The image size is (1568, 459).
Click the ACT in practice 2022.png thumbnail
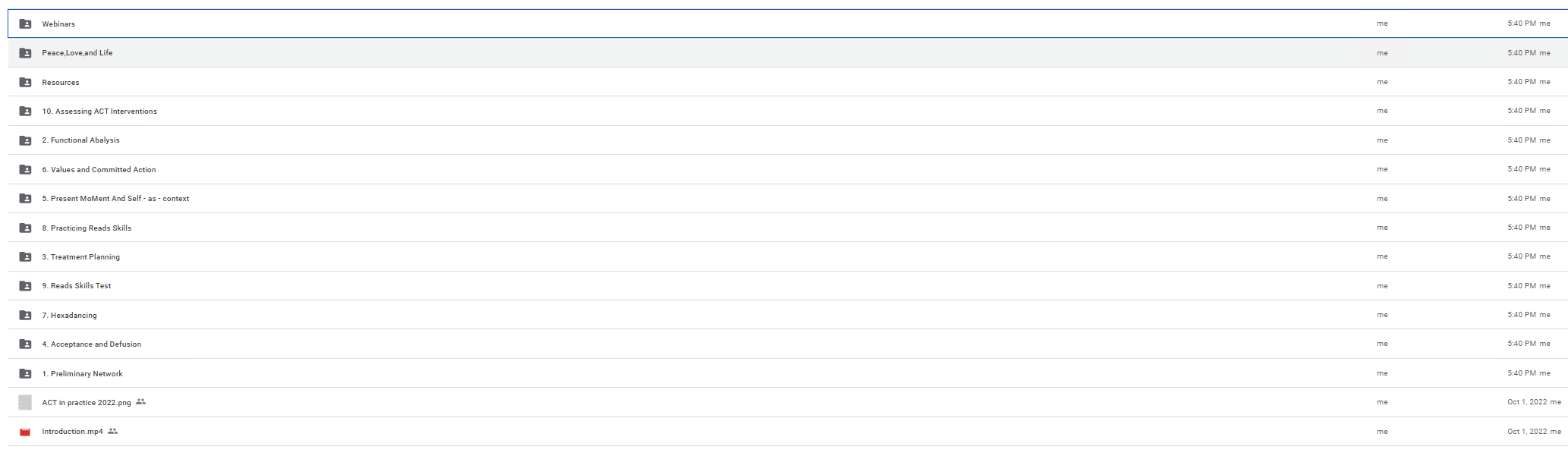pos(25,402)
